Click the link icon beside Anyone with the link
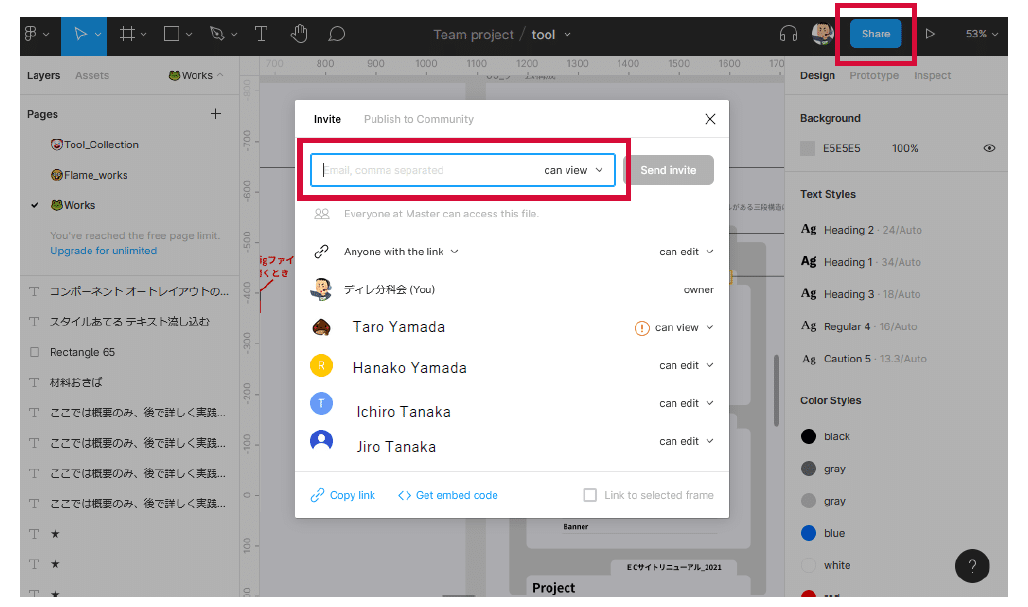 point(321,252)
